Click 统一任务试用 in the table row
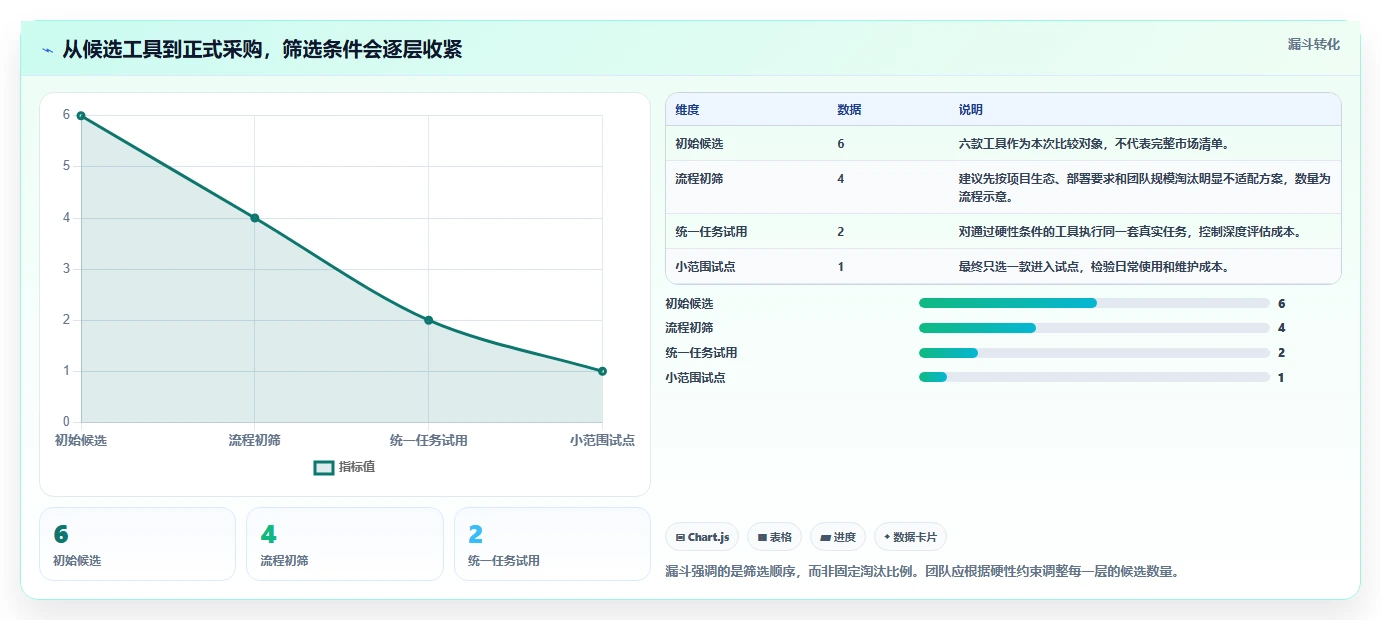The image size is (1381, 620). click(x=711, y=232)
